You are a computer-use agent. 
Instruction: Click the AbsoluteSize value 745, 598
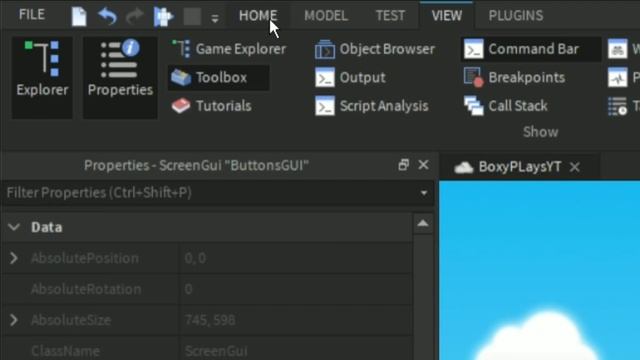pyautogui.click(x=210, y=320)
